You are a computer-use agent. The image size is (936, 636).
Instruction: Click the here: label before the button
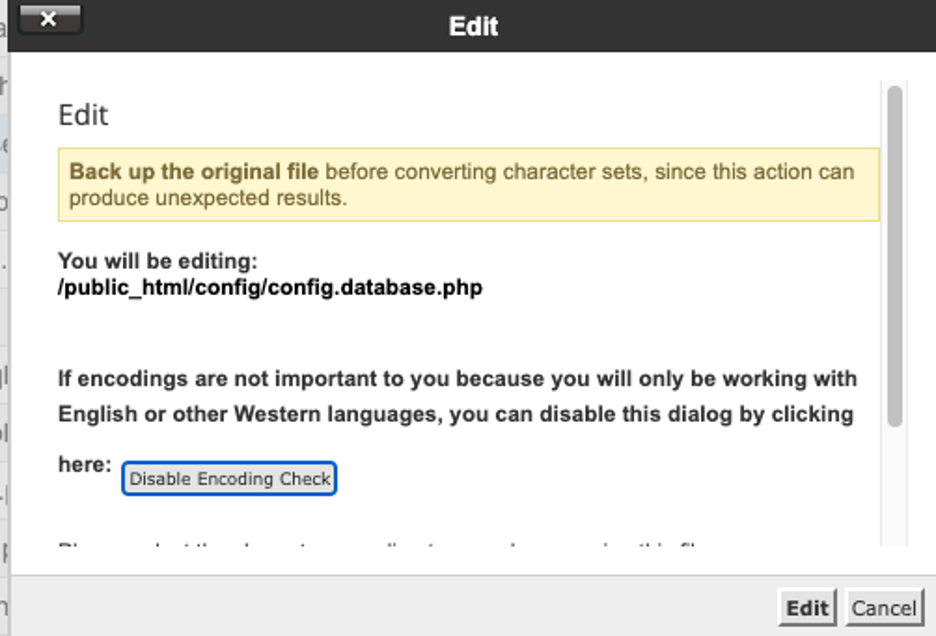[85, 464]
